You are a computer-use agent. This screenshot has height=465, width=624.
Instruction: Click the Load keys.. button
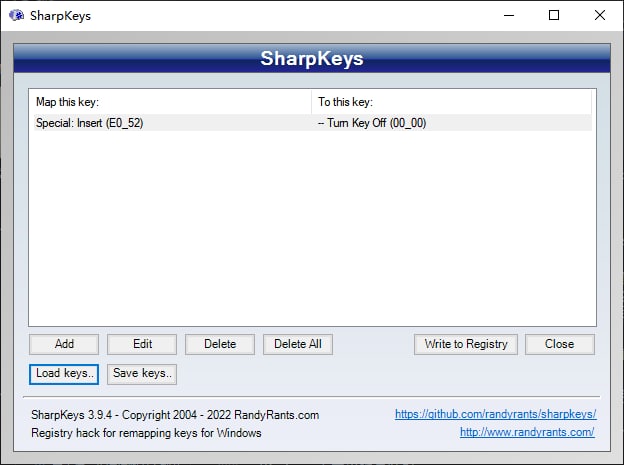[x=64, y=374]
